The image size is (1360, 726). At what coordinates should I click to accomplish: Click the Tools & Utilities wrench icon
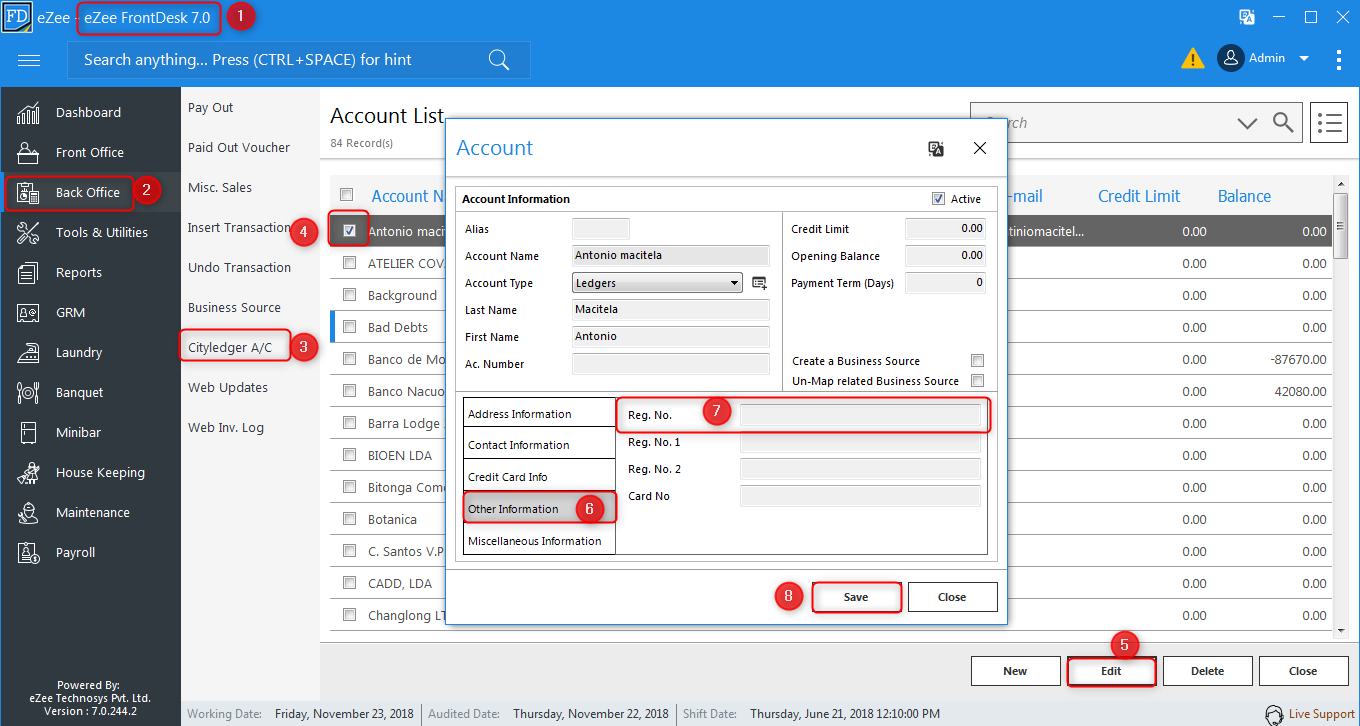click(x=28, y=233)
